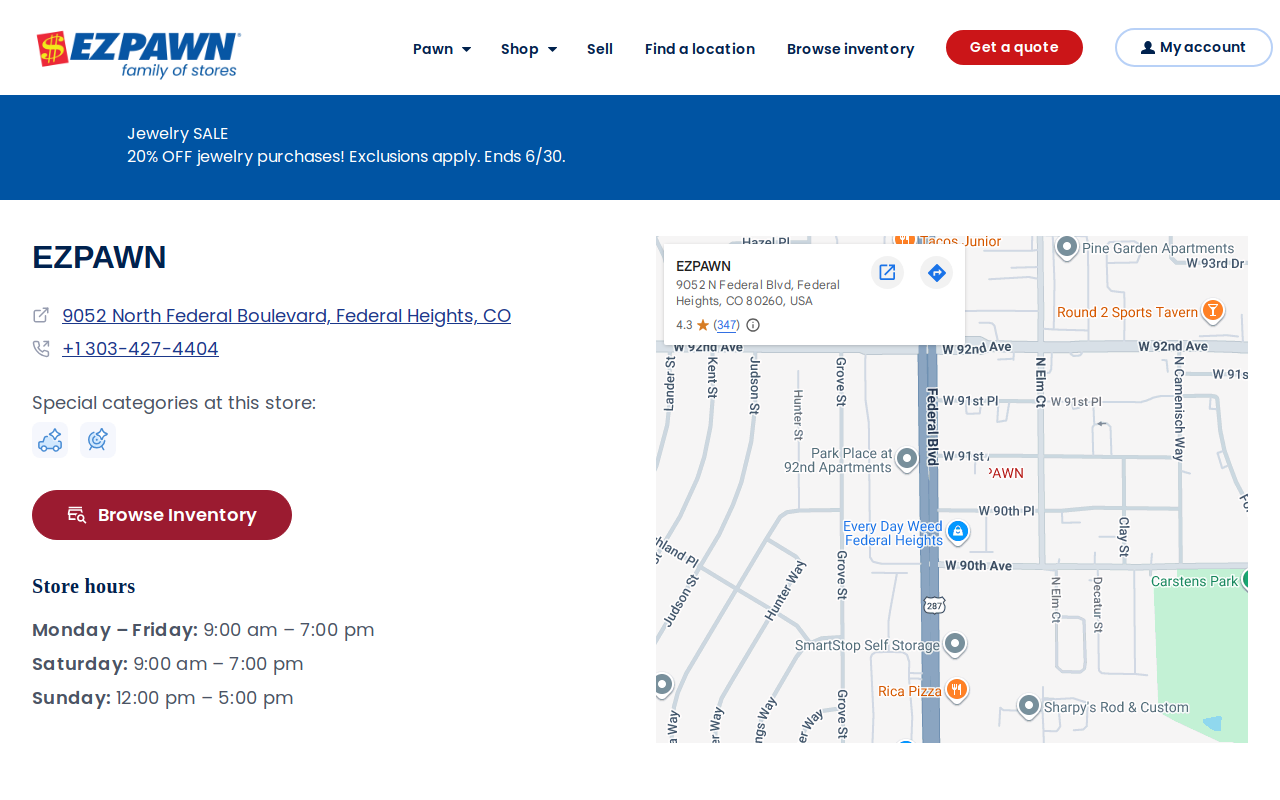The width and height of the screenshot is (1280, 800).
Task: Click the EZPAWN family of stores logo
Action: click(x=139, y=54)
